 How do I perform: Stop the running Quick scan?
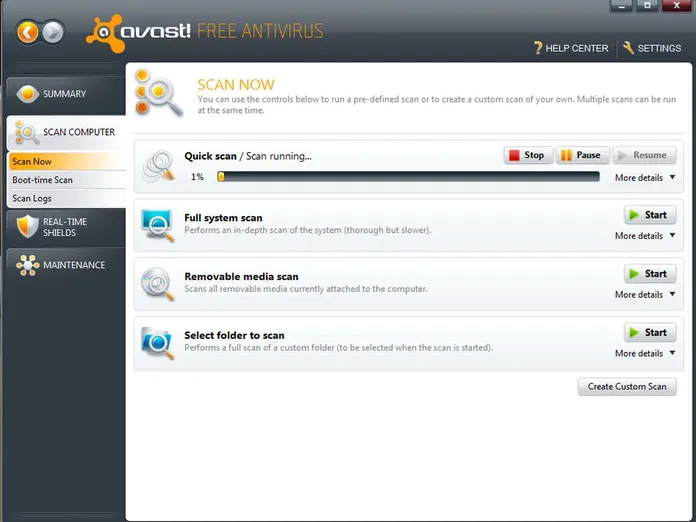pos(527,155)
